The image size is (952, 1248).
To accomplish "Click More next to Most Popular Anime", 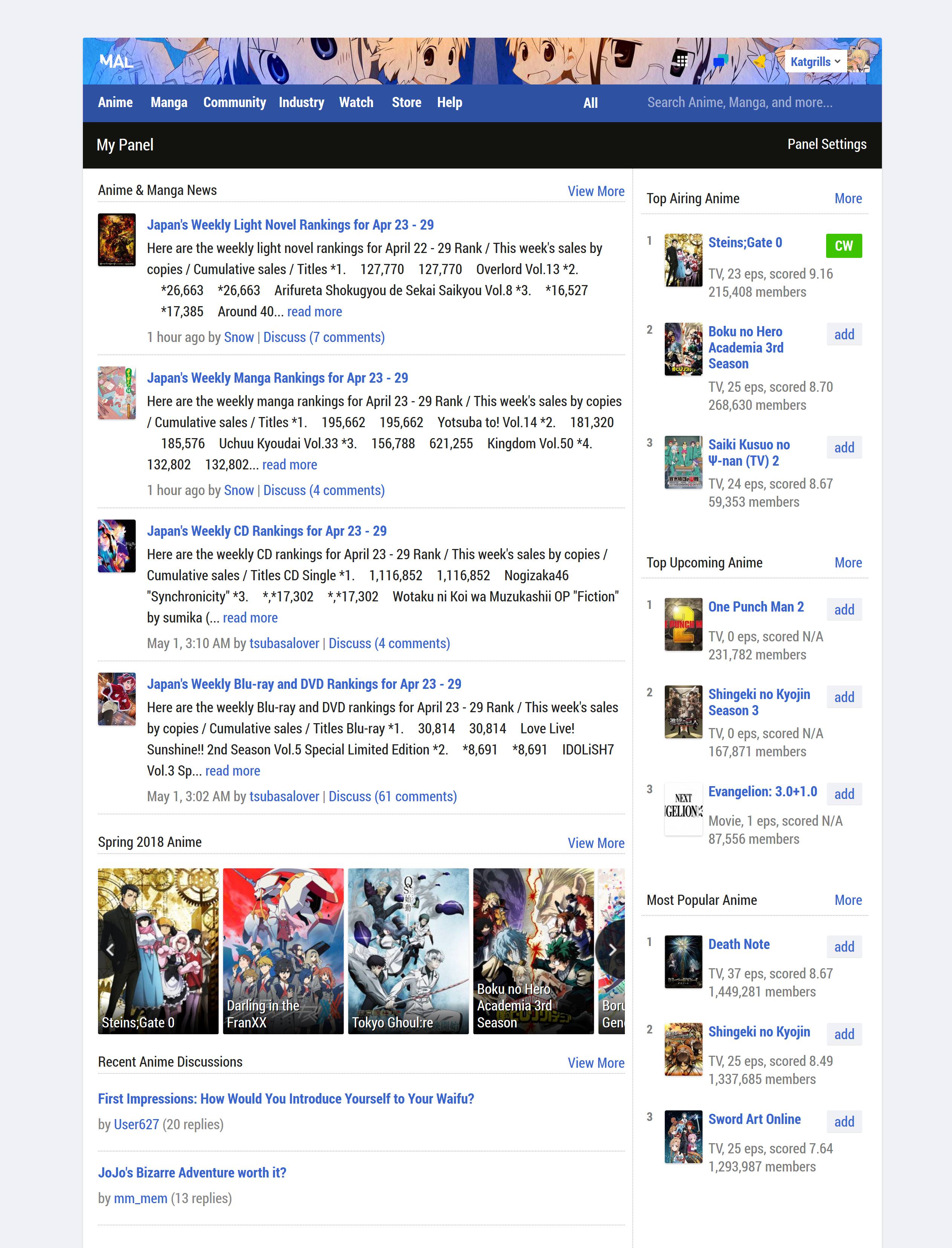I will (848, 900).
